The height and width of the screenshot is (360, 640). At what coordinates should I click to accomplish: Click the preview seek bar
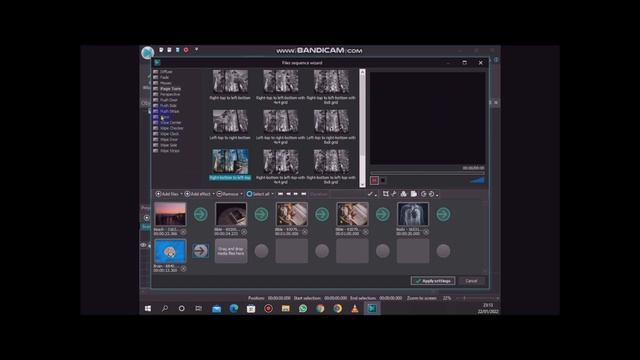pyautogui.click(x=427, y=173)
